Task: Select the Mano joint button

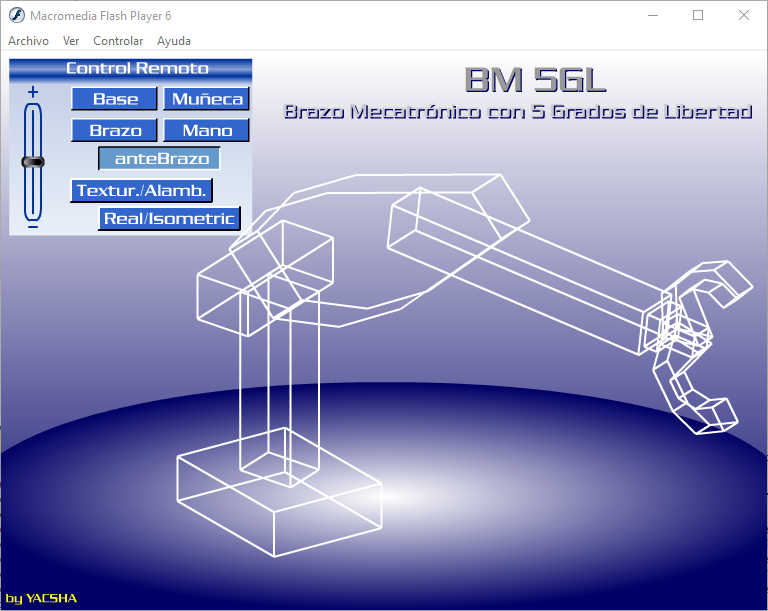Action: 206,130
